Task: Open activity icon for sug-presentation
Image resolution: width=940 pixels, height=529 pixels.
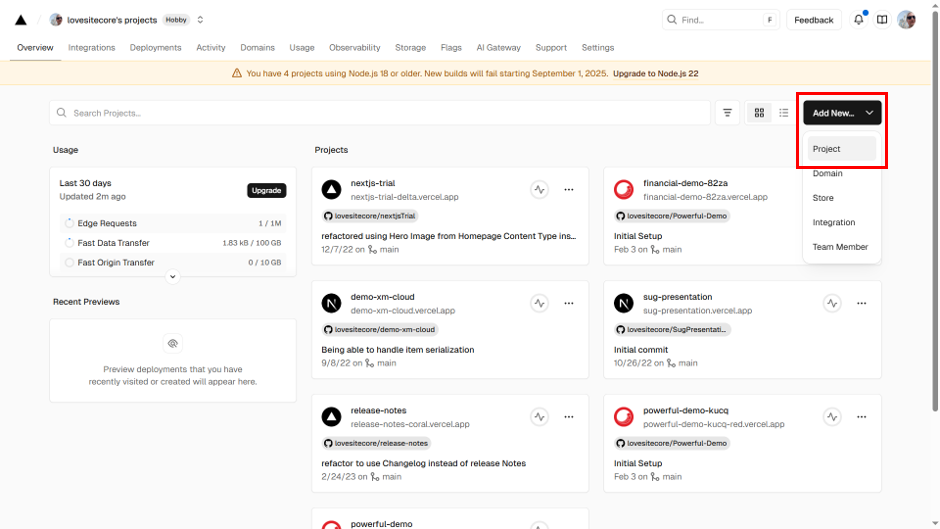Action: tap(832, 303)
